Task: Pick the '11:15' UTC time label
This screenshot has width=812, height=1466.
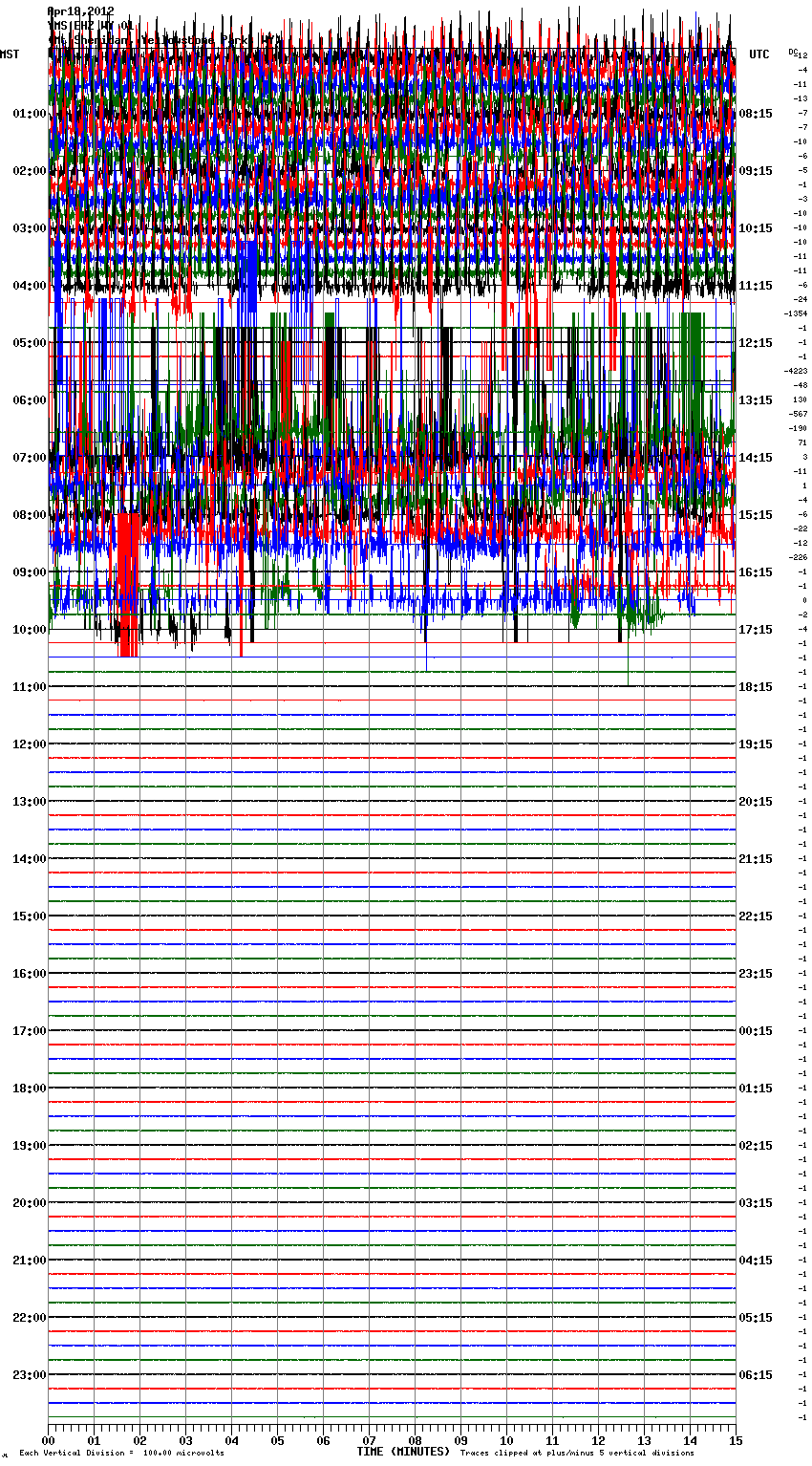Action: tap(756, 286)
